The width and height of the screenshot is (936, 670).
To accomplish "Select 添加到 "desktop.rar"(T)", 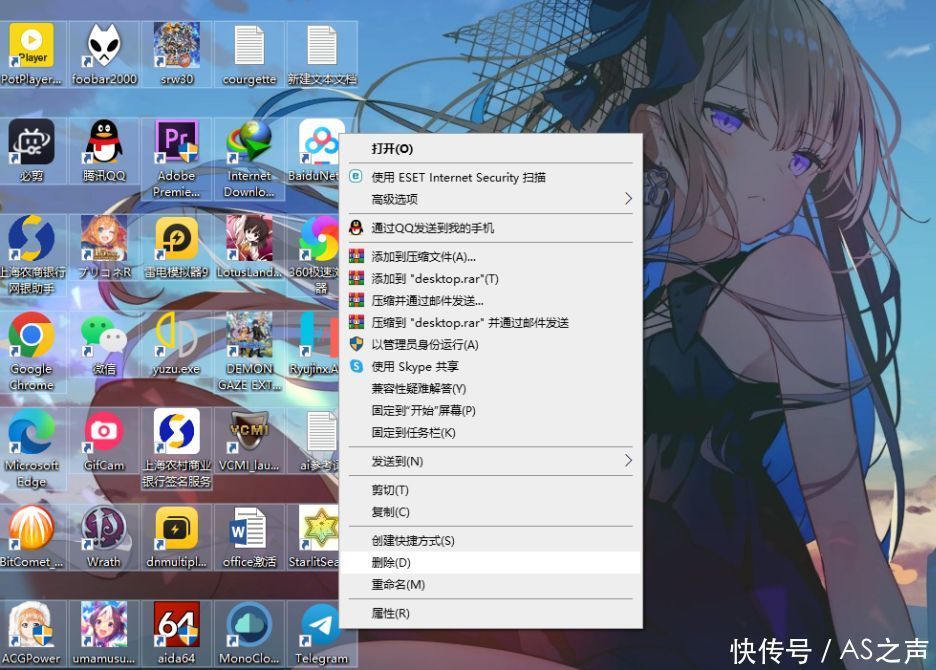I will [491, 279].
